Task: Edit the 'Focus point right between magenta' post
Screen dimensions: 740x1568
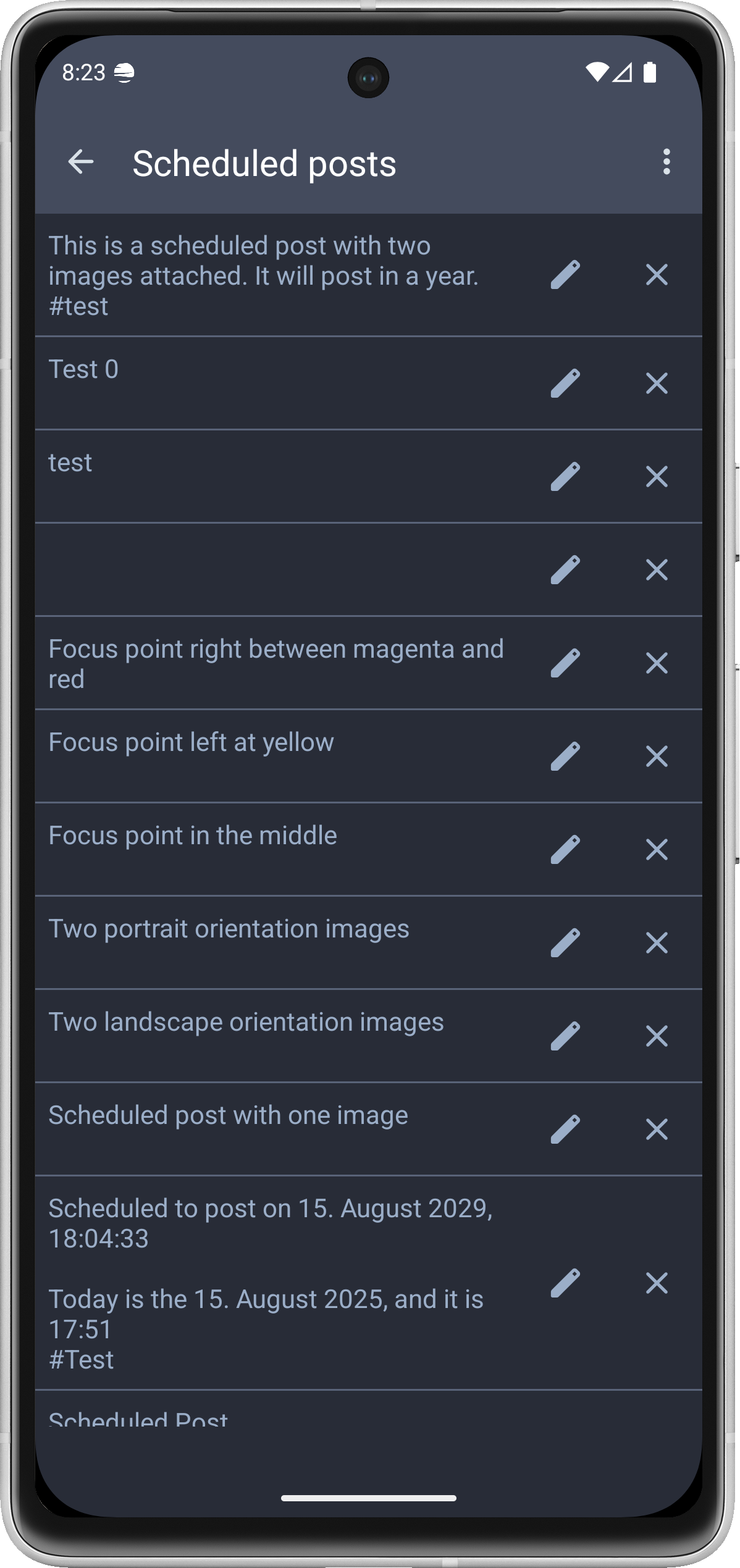Action: coord(565,663)
